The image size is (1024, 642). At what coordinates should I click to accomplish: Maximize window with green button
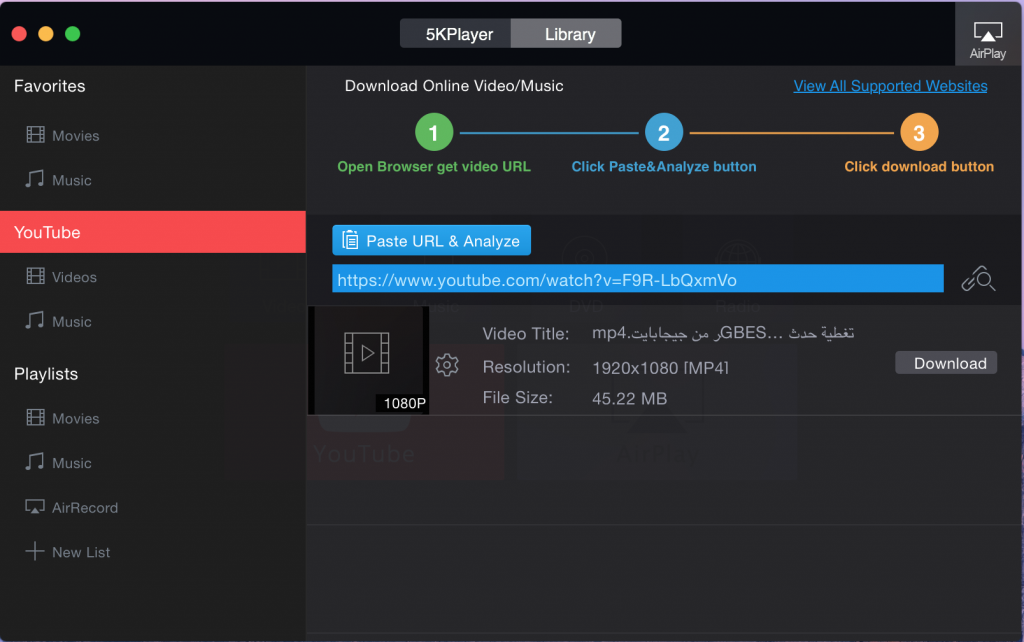pos(72,34)
